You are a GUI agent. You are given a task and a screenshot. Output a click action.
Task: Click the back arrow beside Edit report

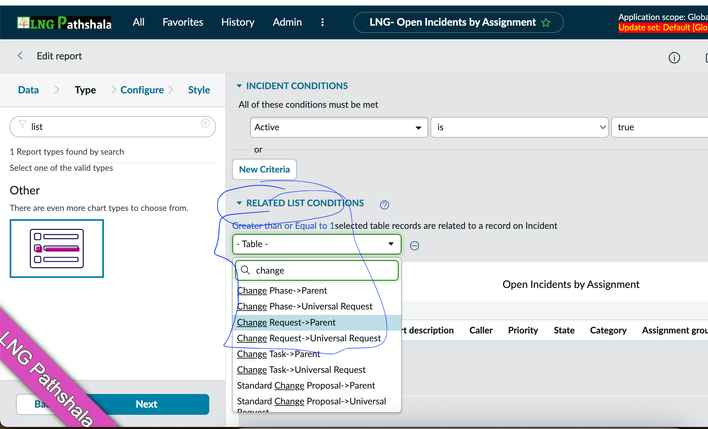point(20,56)
